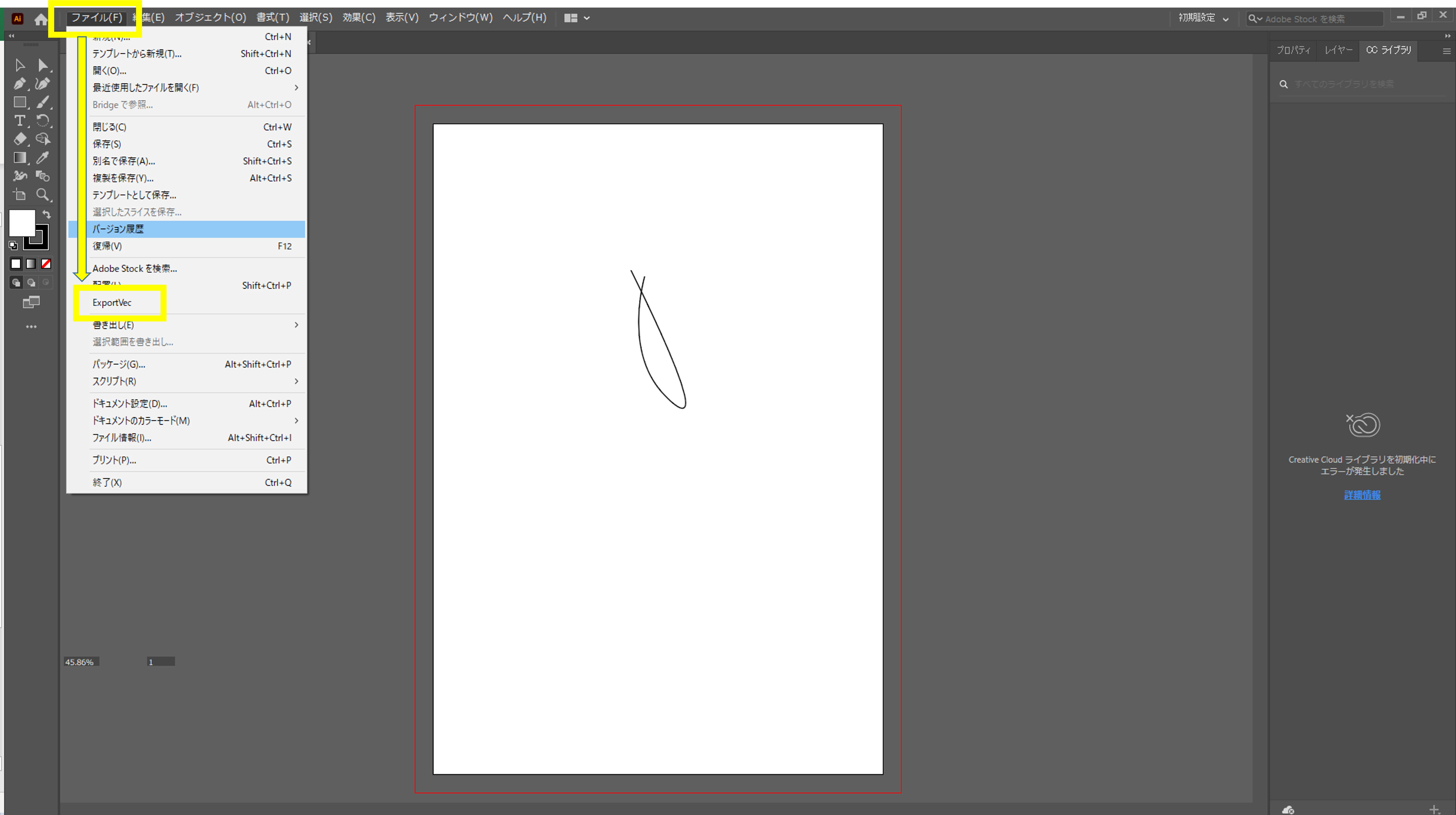Enable Draw Behind mode
Viewport: 1456px width, 815px height.
[31, 283]
